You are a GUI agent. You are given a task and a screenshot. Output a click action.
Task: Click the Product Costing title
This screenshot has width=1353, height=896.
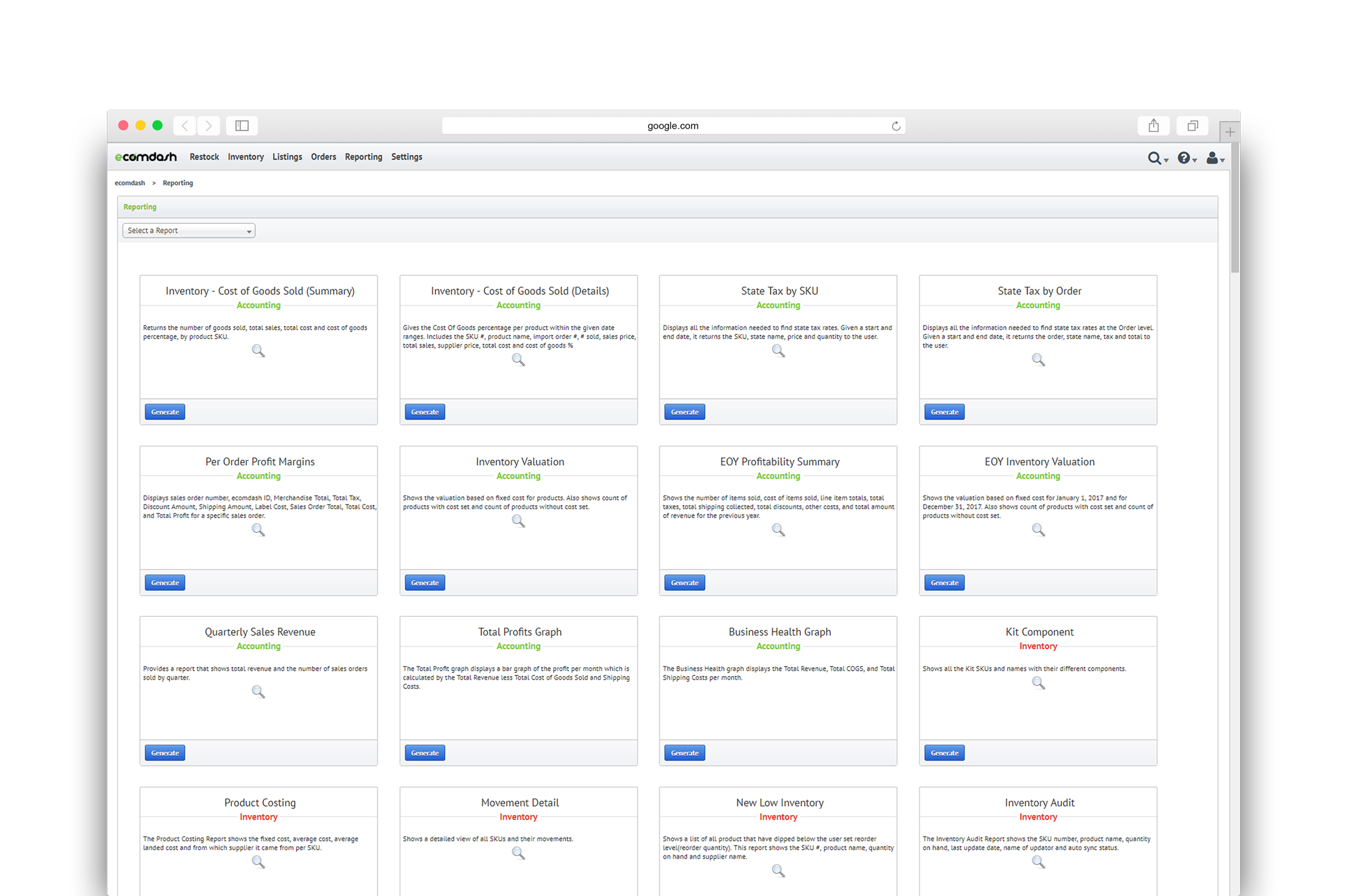point(260,803)
